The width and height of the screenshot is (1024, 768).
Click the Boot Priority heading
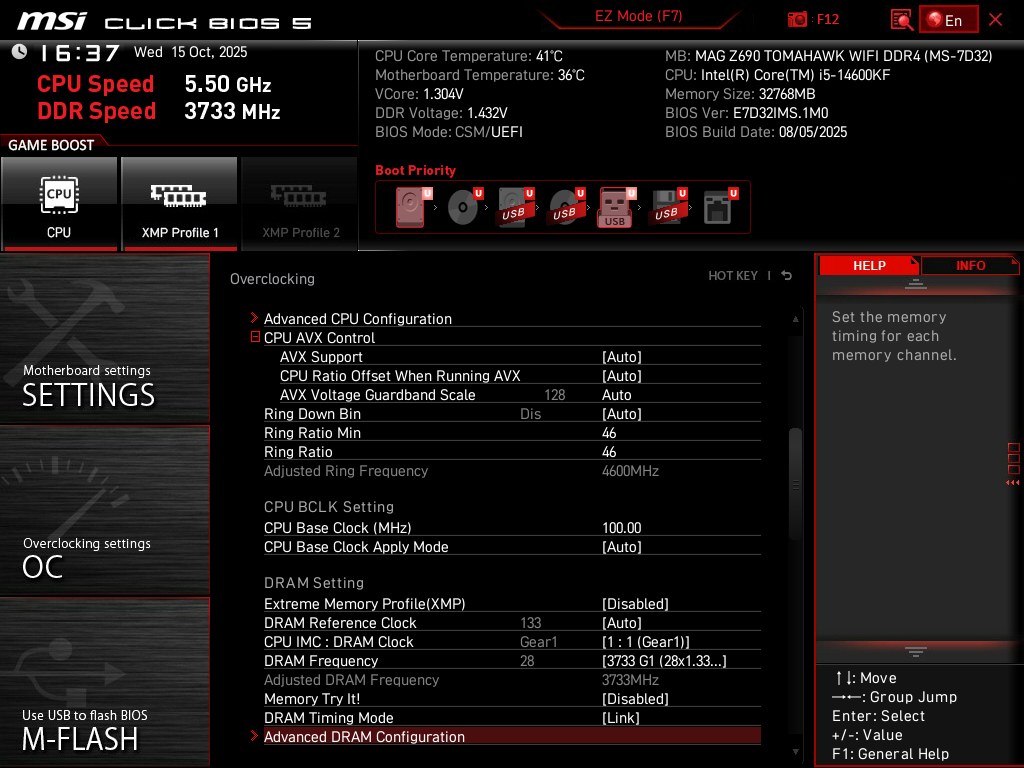point(415,170)
